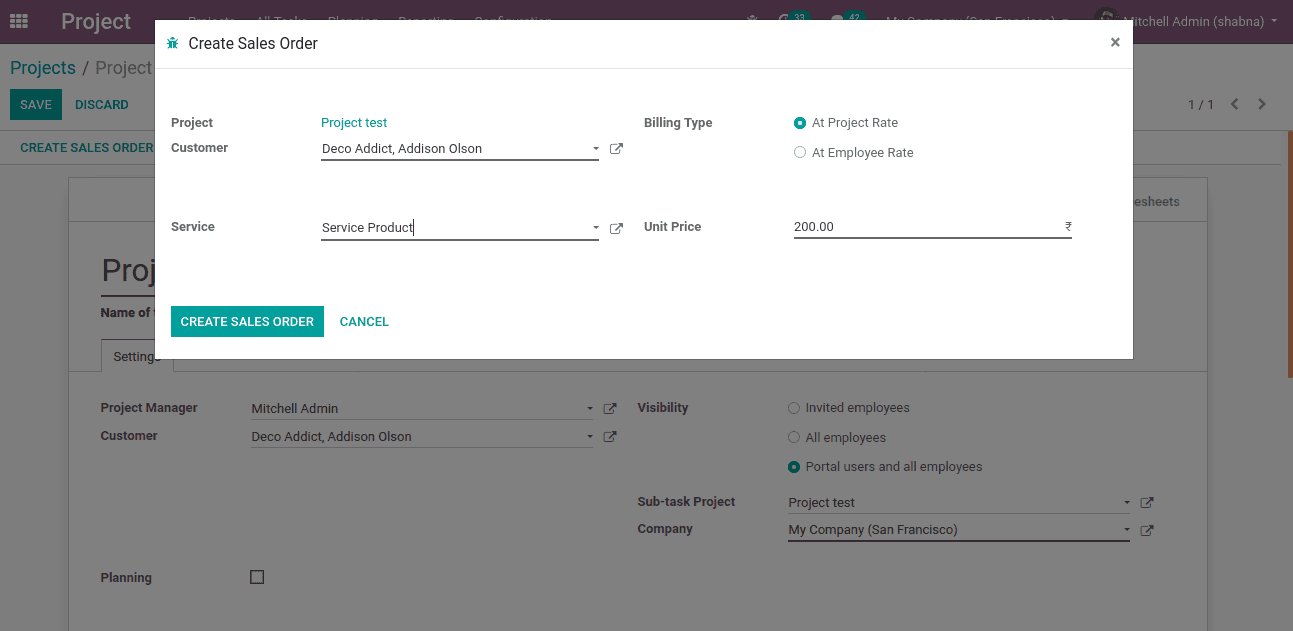The image size is (1293, 631).
Task: Open external link for Project Manager
Action: (610, 409)
